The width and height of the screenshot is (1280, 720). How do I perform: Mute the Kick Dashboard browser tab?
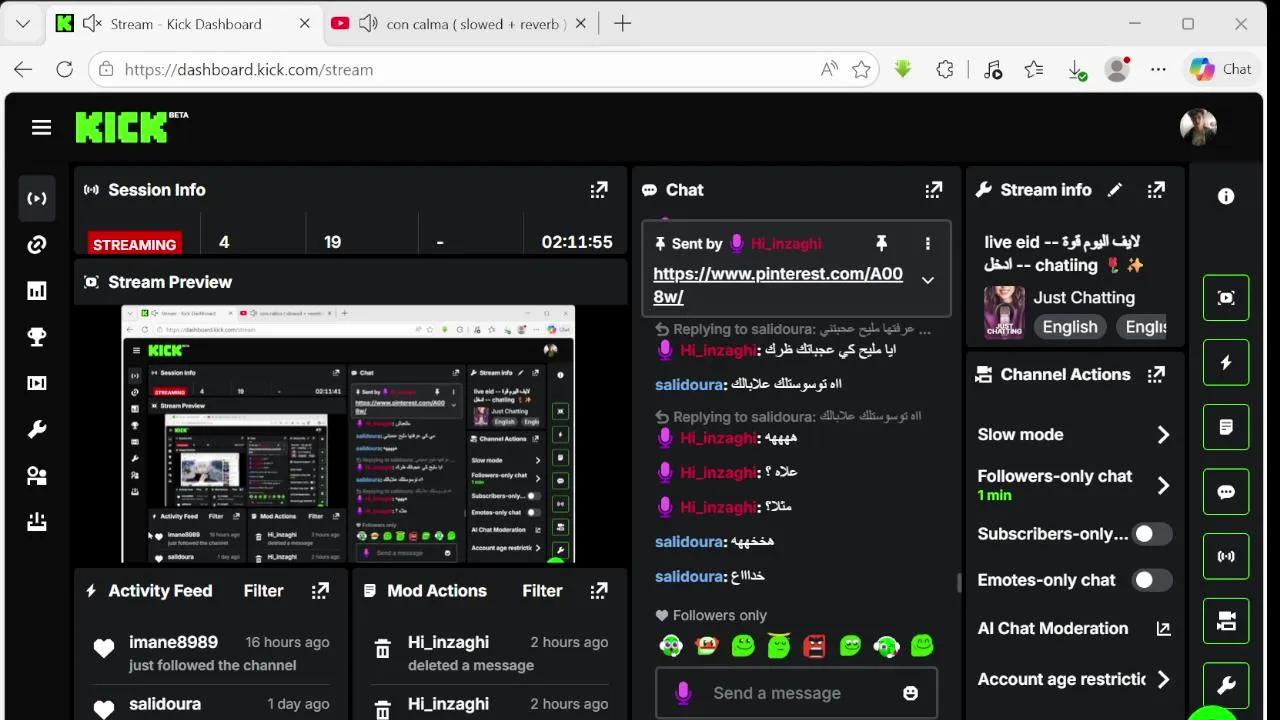(x=93, y=24)
